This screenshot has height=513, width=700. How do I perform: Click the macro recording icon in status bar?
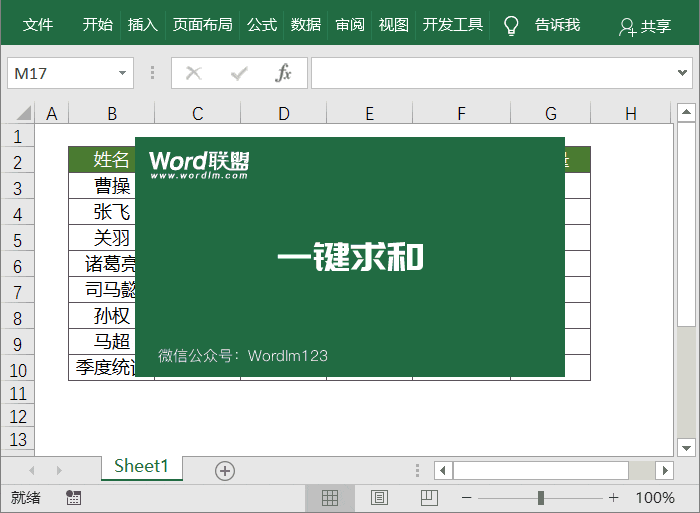pyautogui.click(x=73, y=497)
